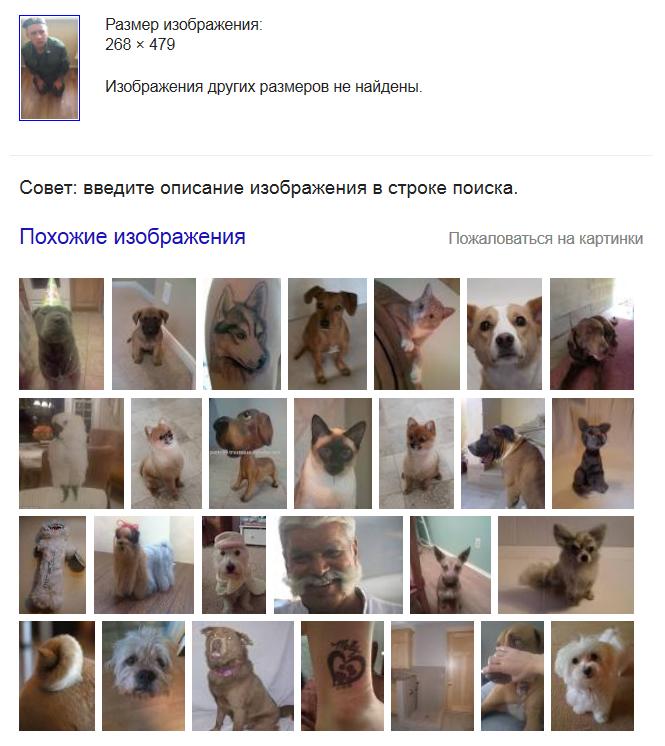Viewport: 665px width, 746px height.
Task: Open the husky tattoo drawing thumbnail
Action: (x=242, y=334)
